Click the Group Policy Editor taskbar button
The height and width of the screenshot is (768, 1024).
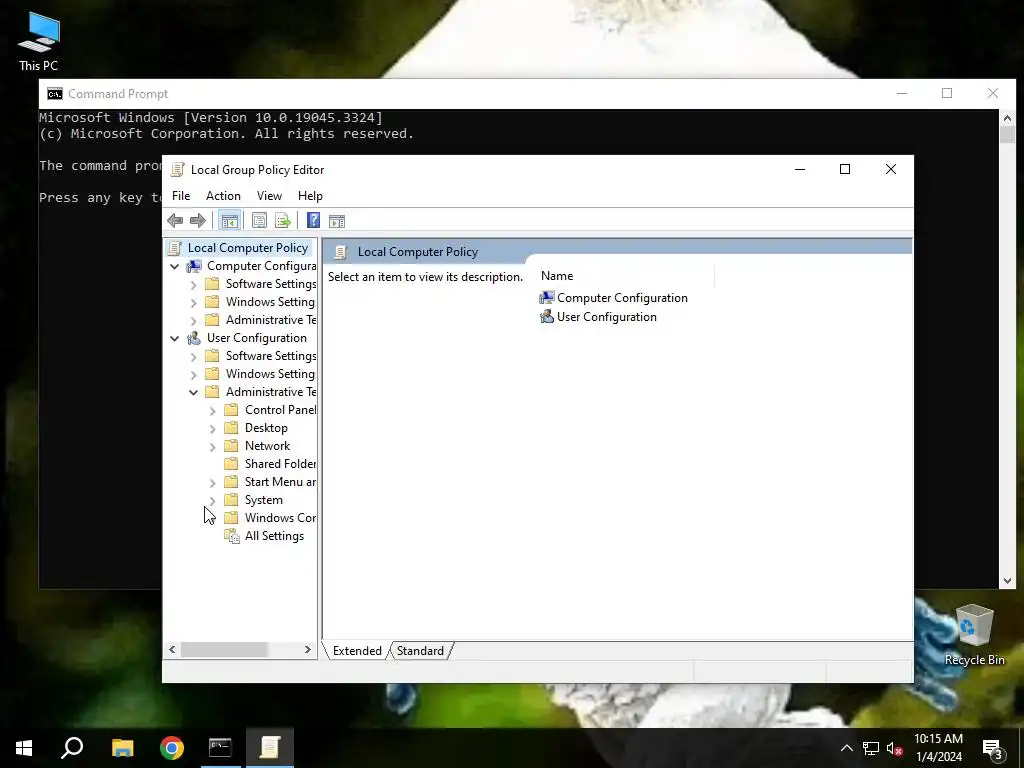tap(270, 748)
